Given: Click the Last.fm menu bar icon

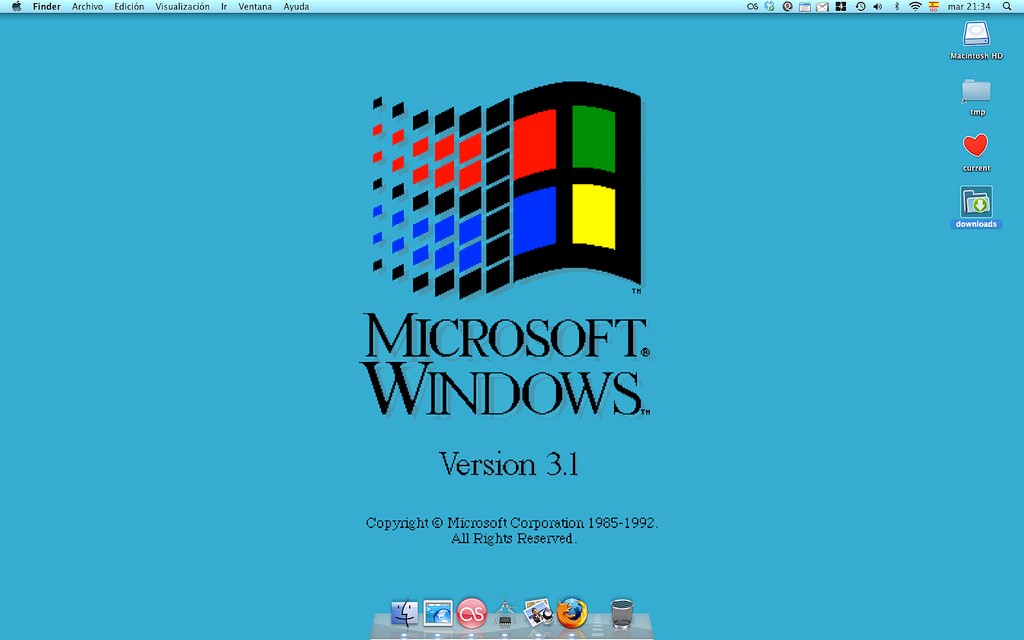Looking at the screenshot, I should [752, 7].
